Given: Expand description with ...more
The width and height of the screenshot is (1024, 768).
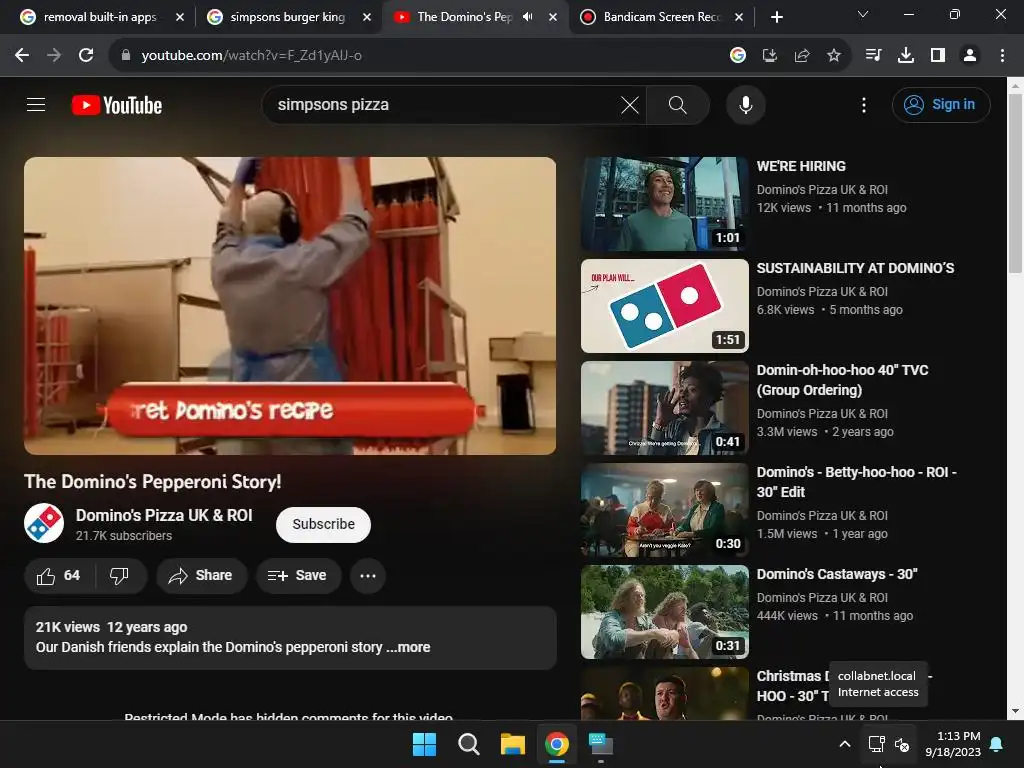Looking at the screenshot, I should (x=408, y=647).
